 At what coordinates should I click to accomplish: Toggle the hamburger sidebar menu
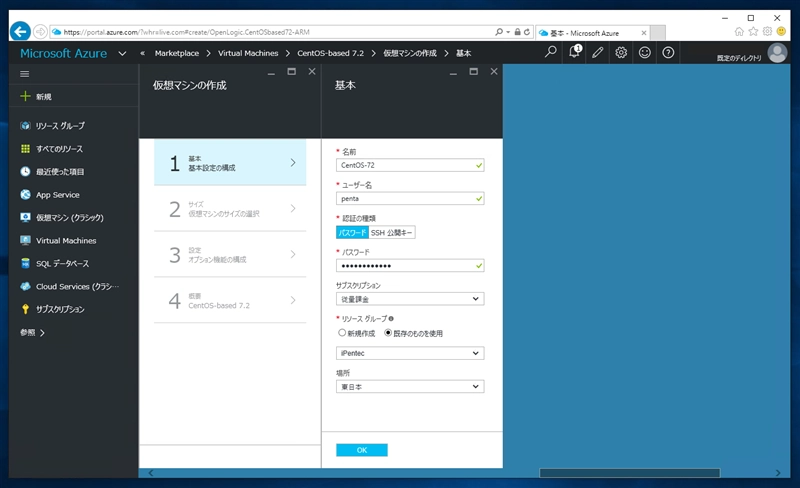(x=24, y=74)
